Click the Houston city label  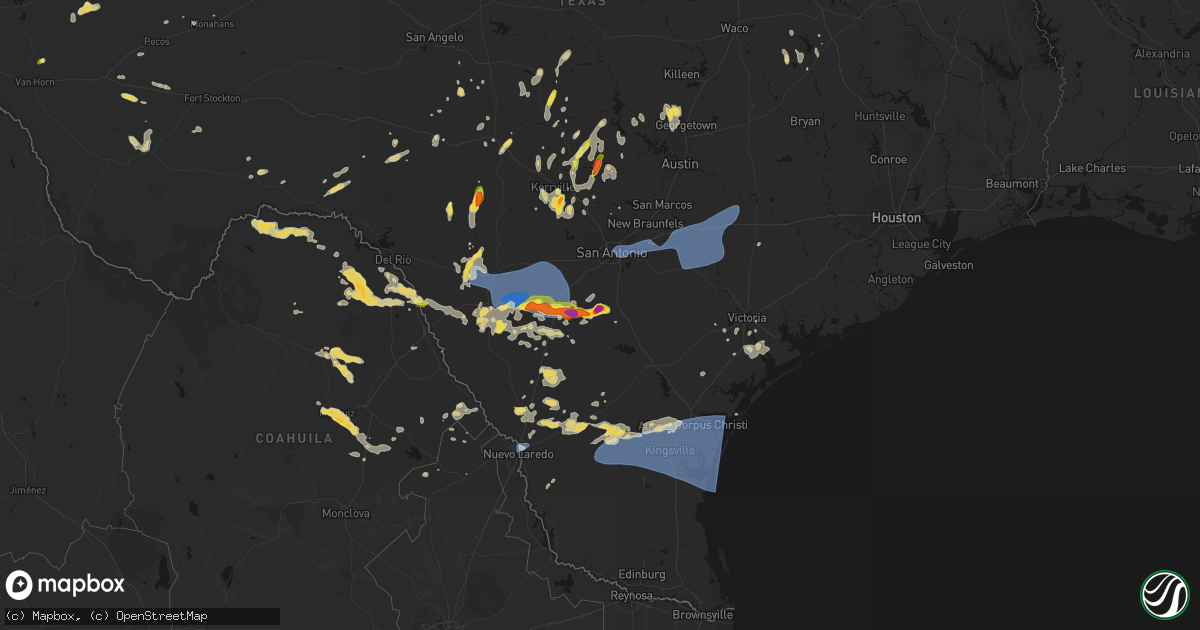pyautogui.click(x=896, y=217)
